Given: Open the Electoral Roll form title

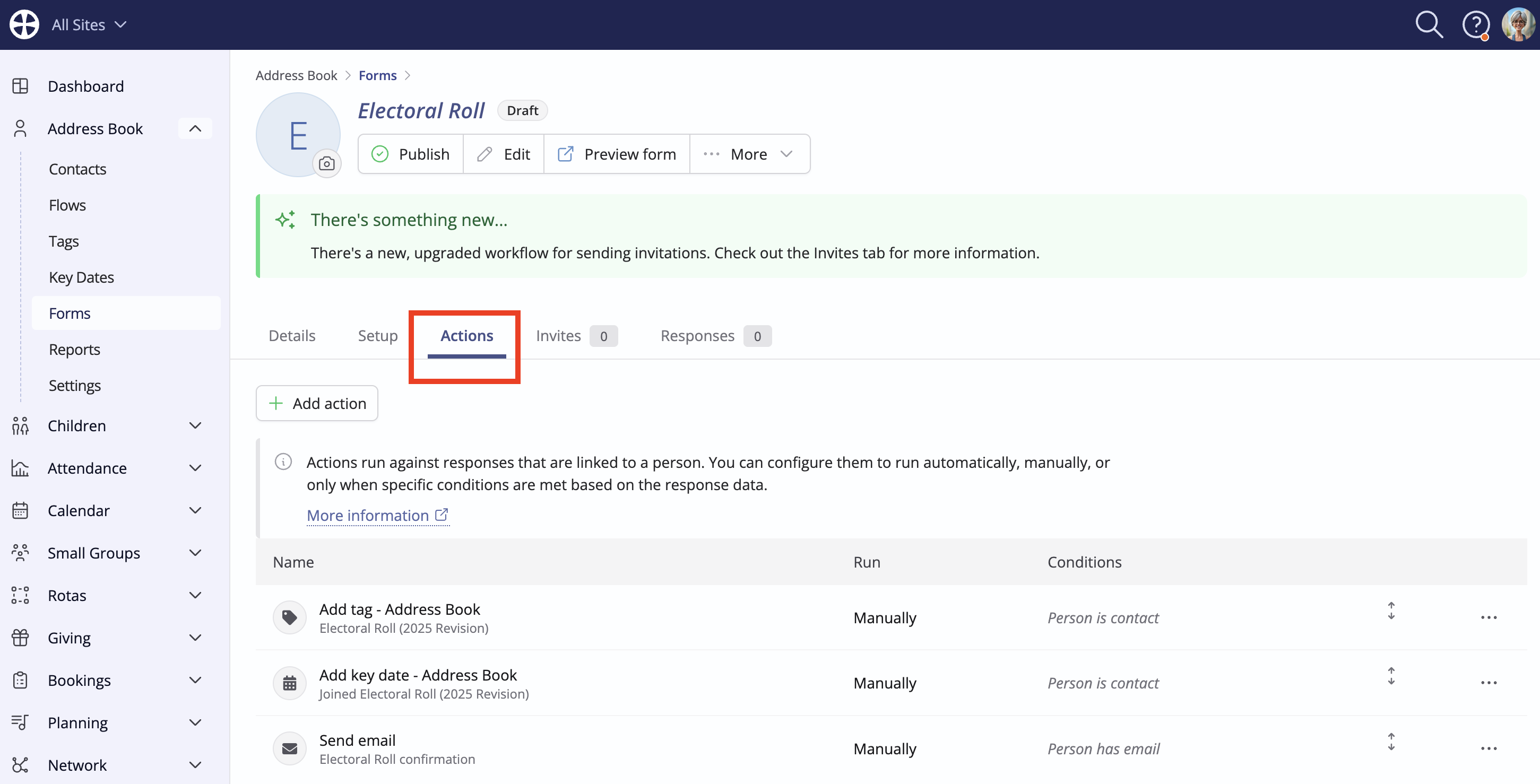Looking at the screenshot, I should point(421,110).
